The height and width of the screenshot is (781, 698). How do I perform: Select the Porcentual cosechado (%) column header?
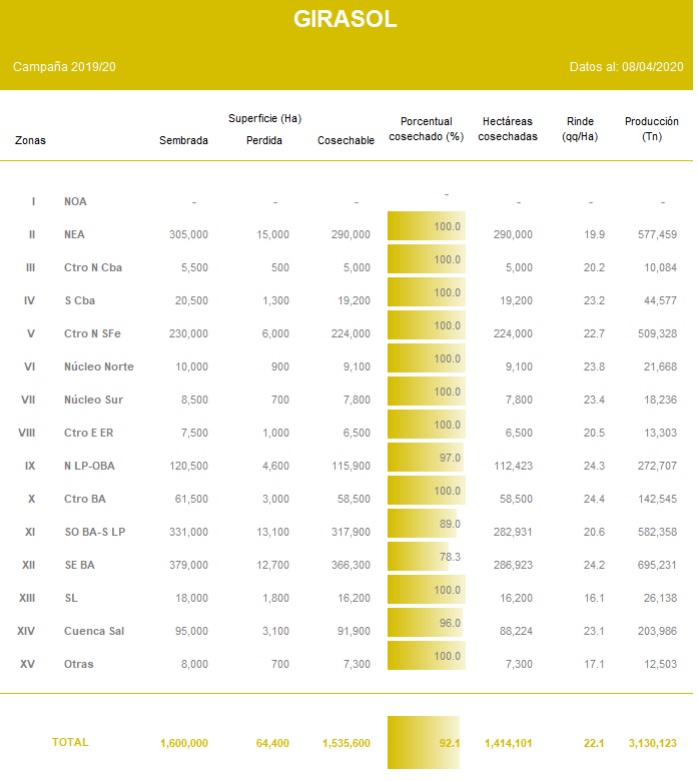[x=426, y=129]
